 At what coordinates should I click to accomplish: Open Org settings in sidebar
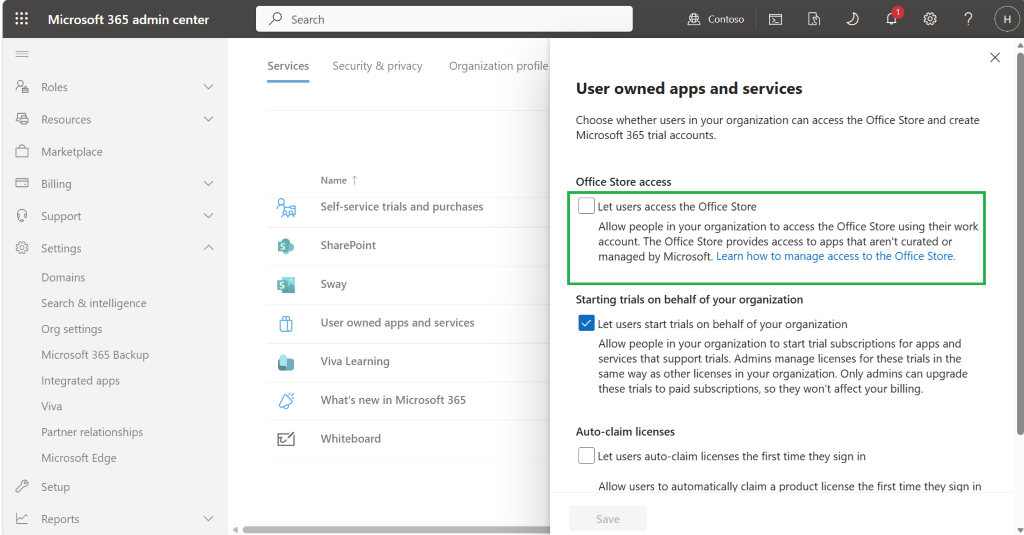pos(72,329)
